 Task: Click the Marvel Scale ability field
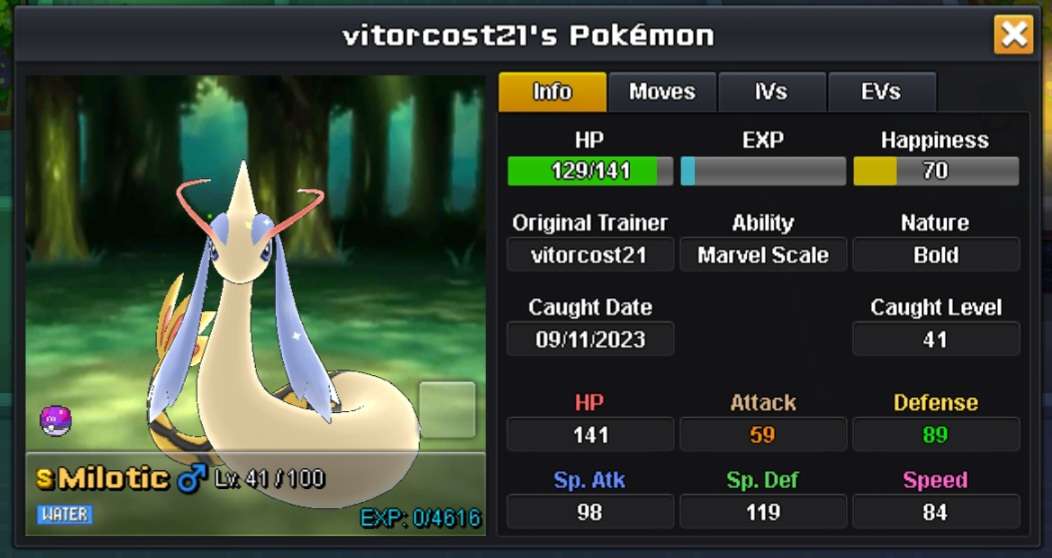763,255
